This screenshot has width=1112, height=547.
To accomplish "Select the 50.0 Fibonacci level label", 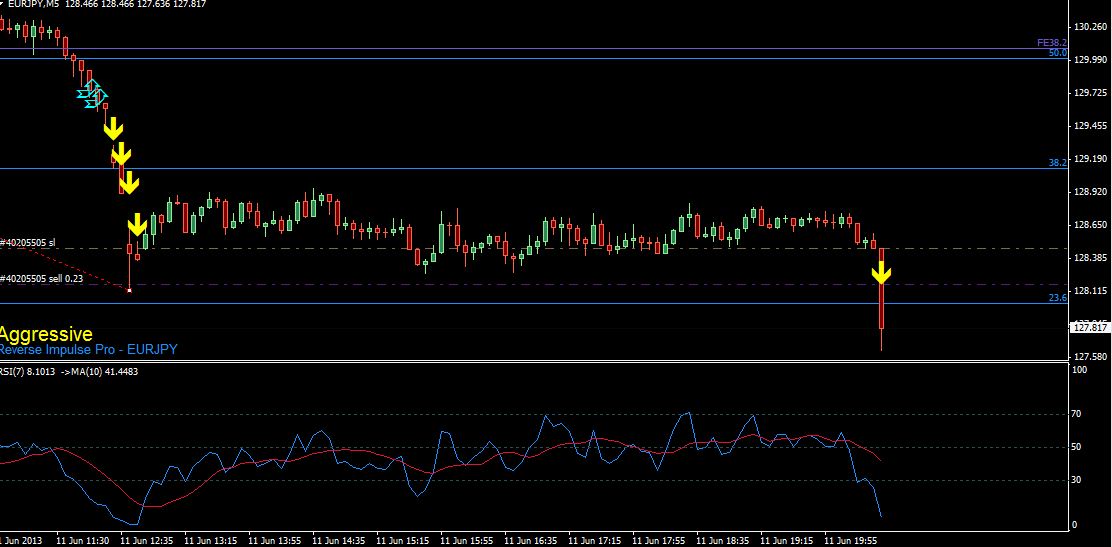I will (x=1057, y=53).
